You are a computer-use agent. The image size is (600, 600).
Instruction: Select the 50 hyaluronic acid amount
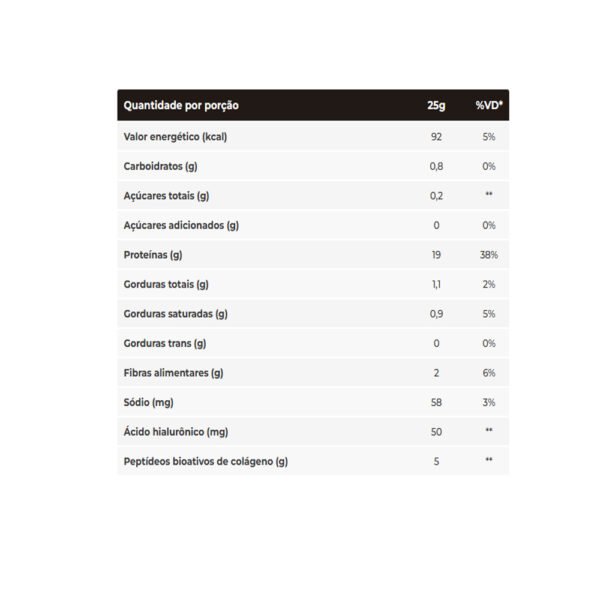coord(436,432)
